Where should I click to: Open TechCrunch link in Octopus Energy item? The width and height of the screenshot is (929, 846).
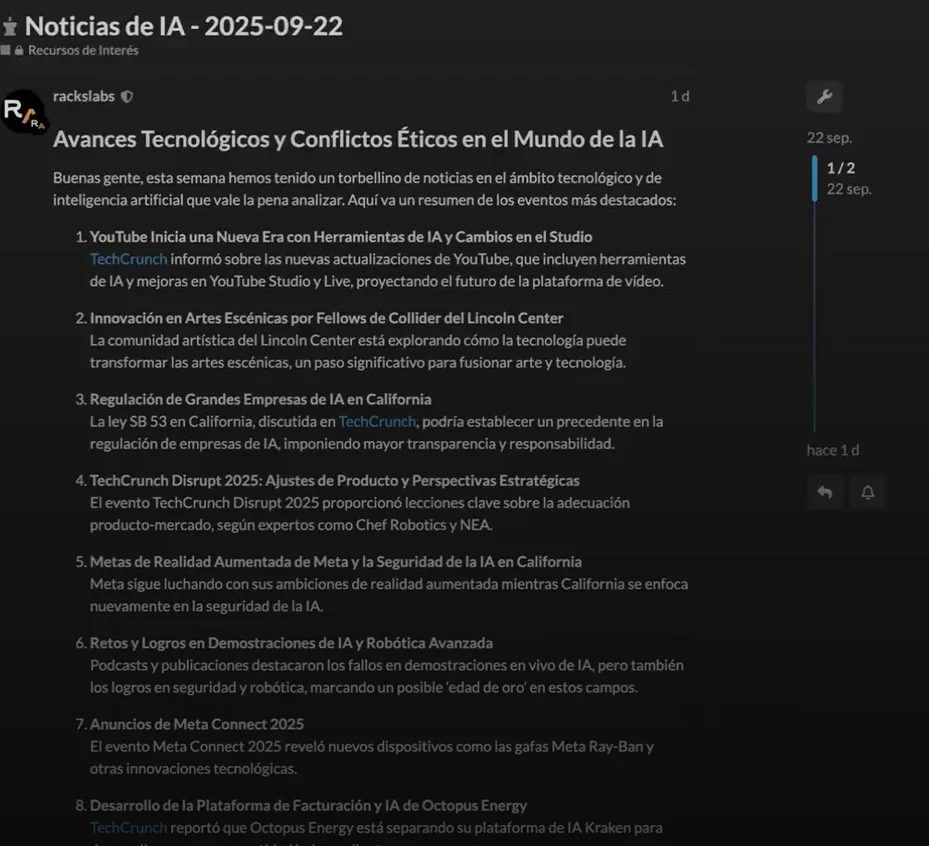click(x=128, y=828)
